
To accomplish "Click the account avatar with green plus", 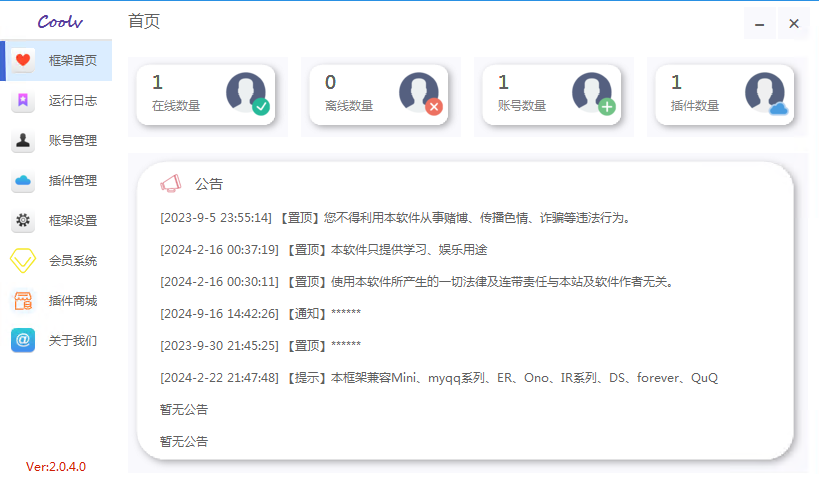I will tap(593, 93).
